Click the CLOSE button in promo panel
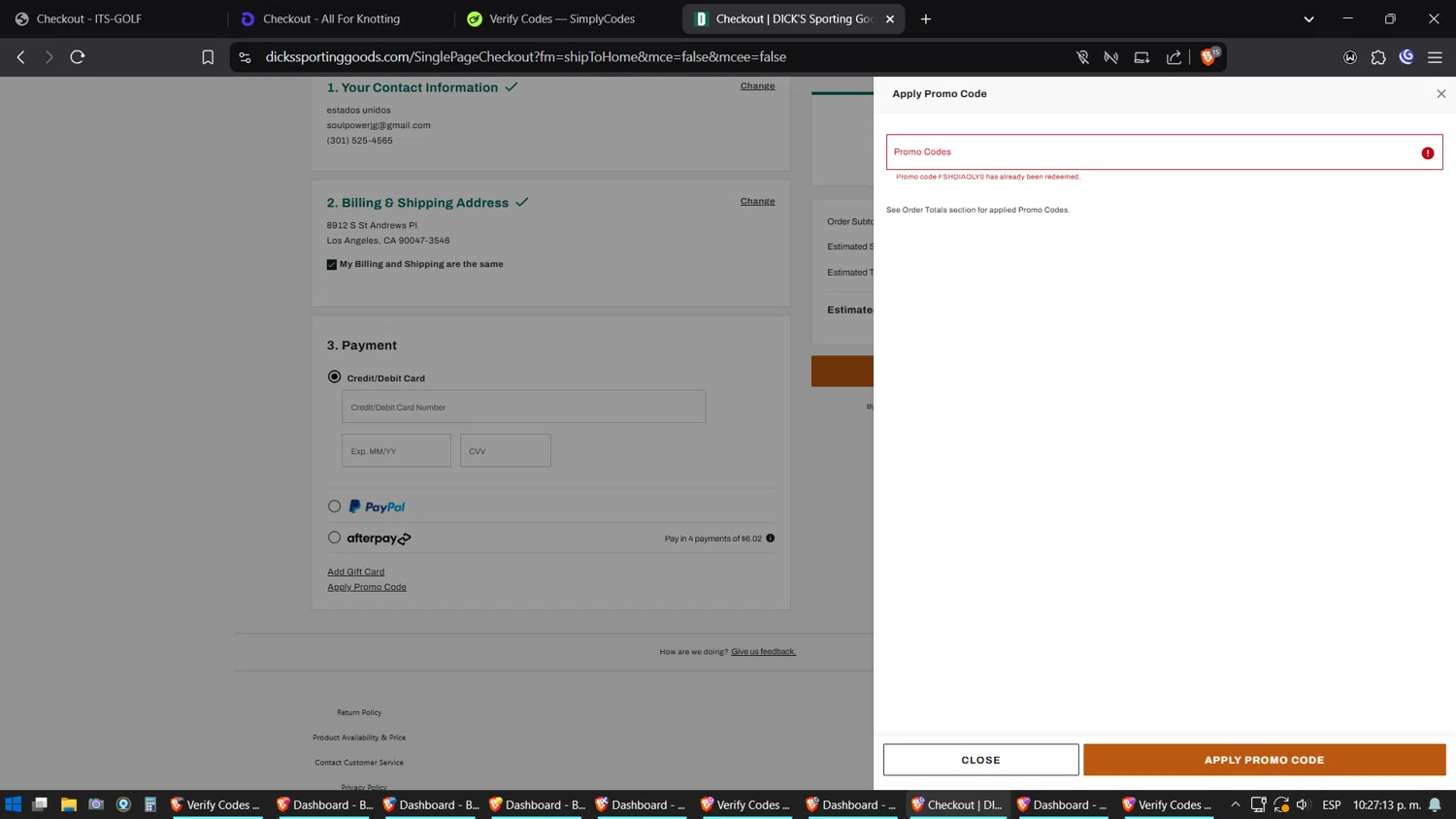1456x819 pixels. (x=980, y=760)
